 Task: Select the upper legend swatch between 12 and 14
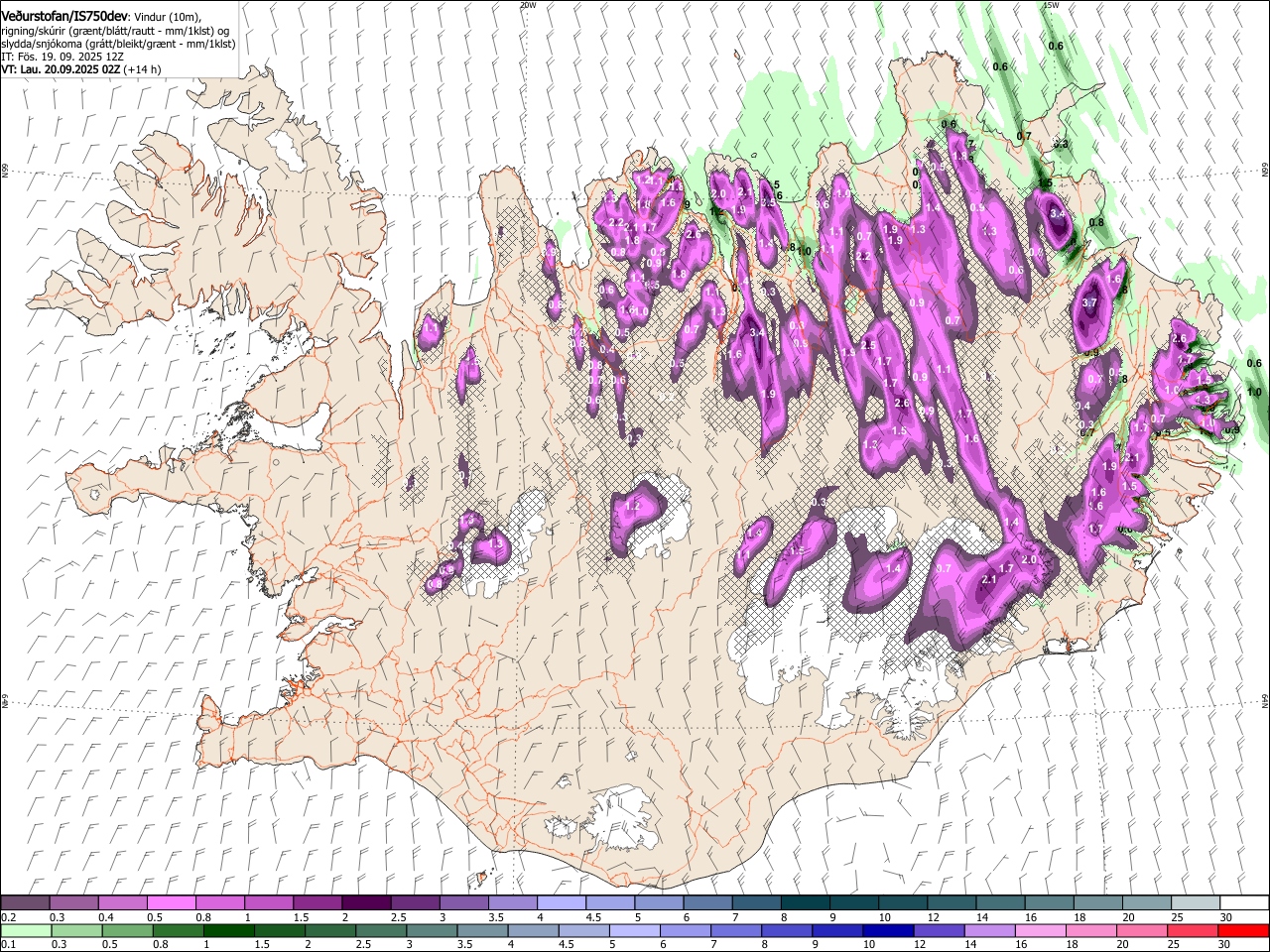click(951, 902)
